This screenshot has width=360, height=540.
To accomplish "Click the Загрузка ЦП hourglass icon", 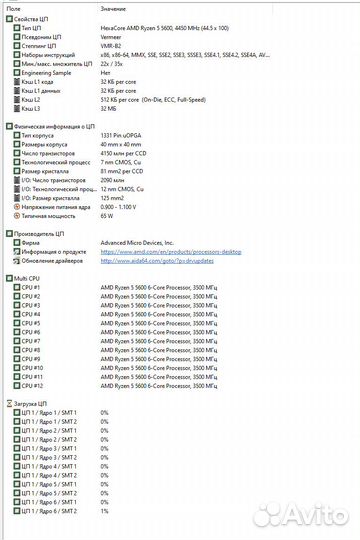I will point(9,404).
